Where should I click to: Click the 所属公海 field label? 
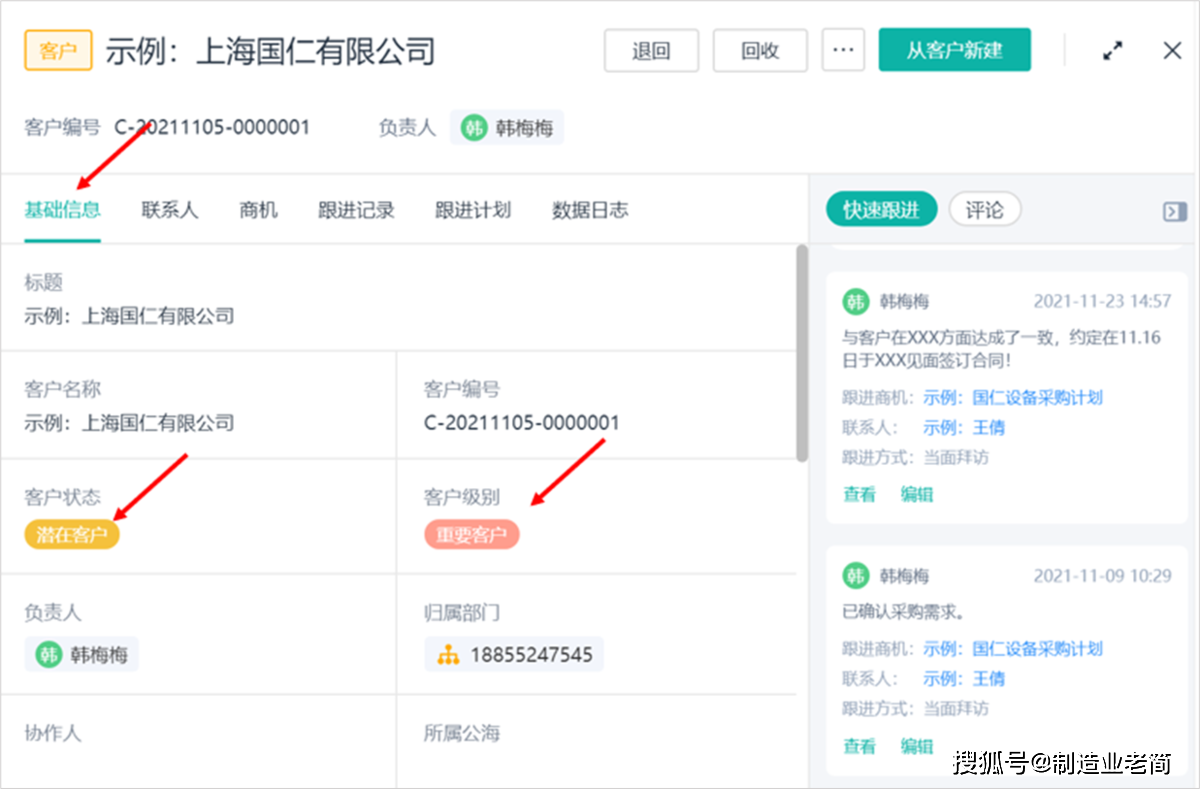(462, 733)
